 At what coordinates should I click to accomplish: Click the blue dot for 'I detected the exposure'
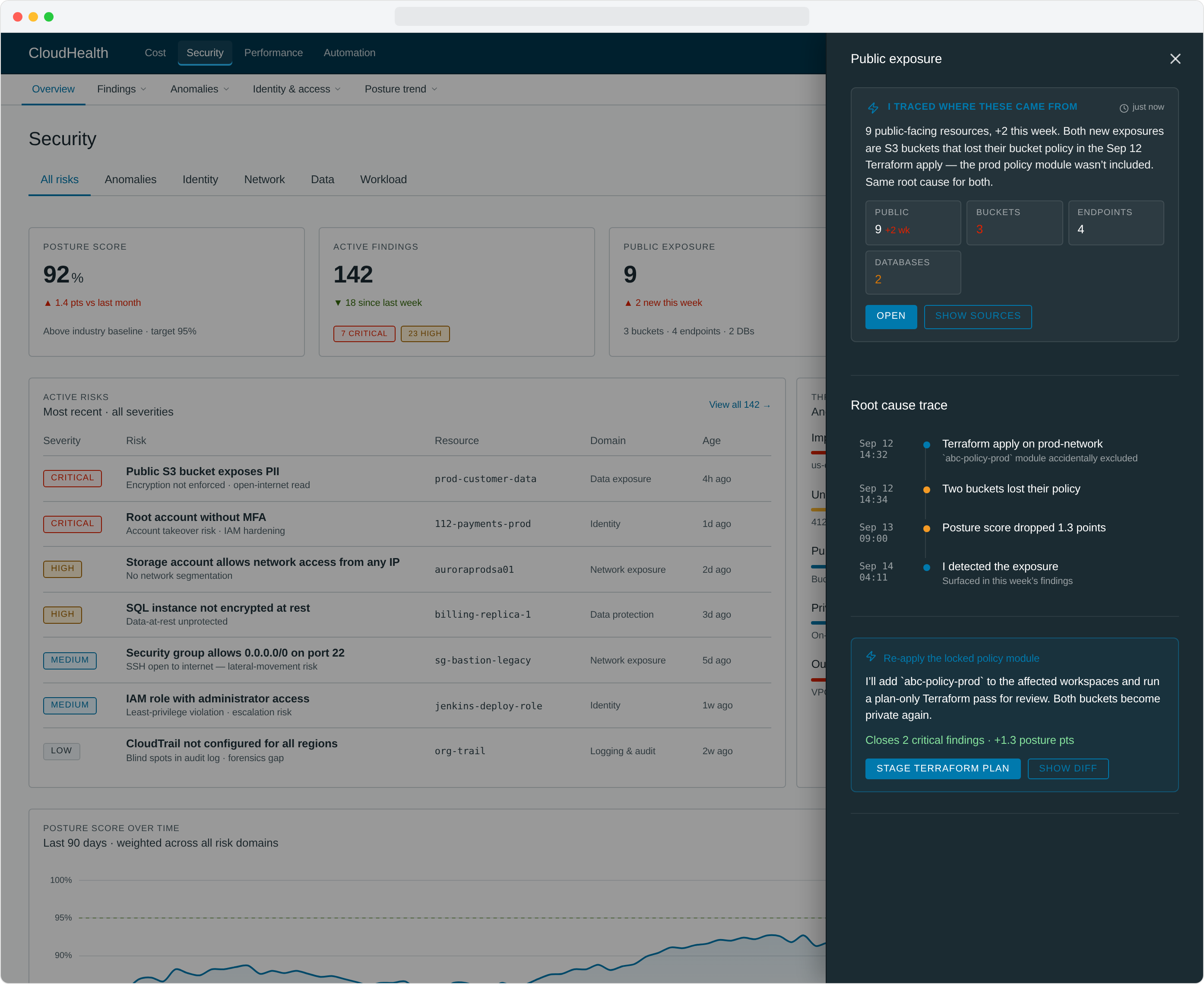point(926,568)
